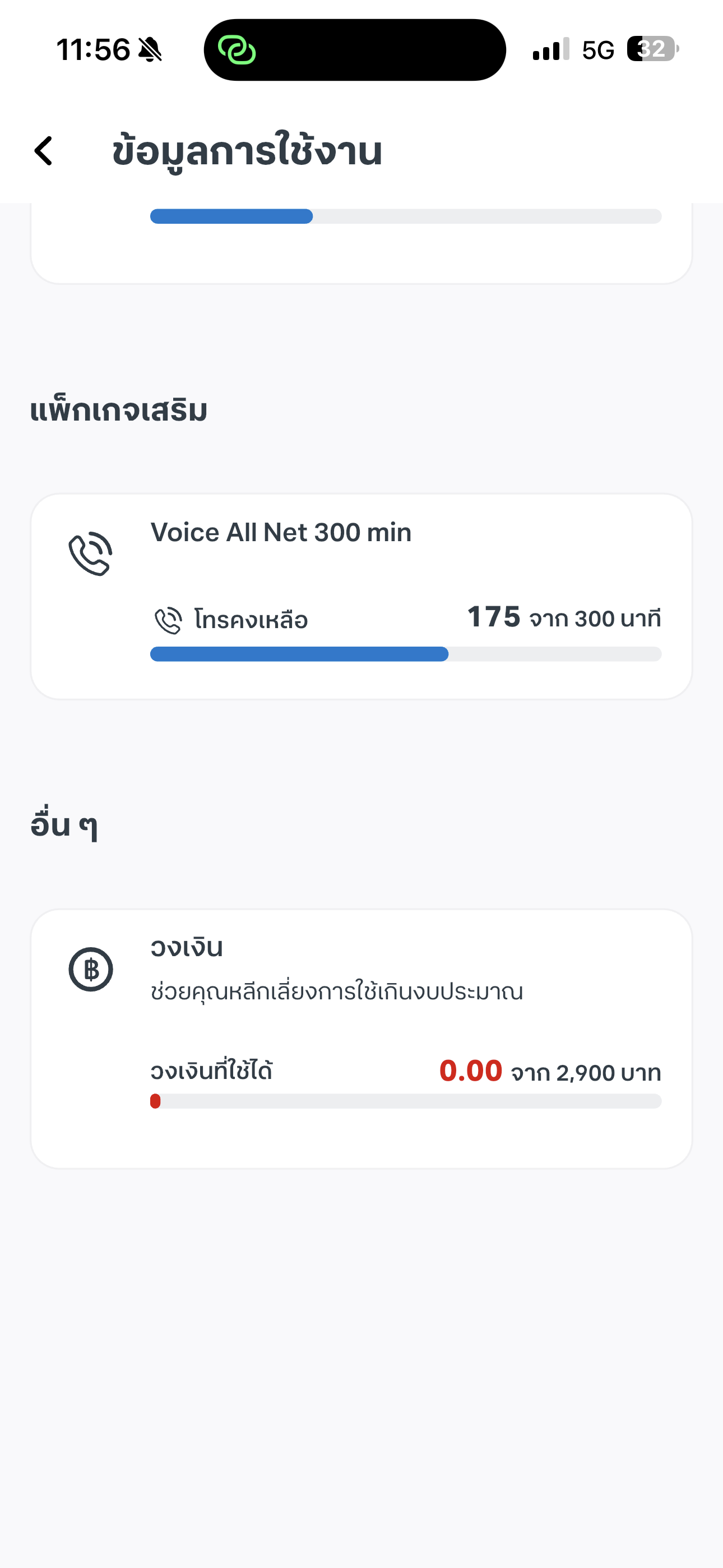Viewport: 723px width, 1568px height.
Task: Click the red วงเงิน credit progress bar
Action: tap(405, 1101)
